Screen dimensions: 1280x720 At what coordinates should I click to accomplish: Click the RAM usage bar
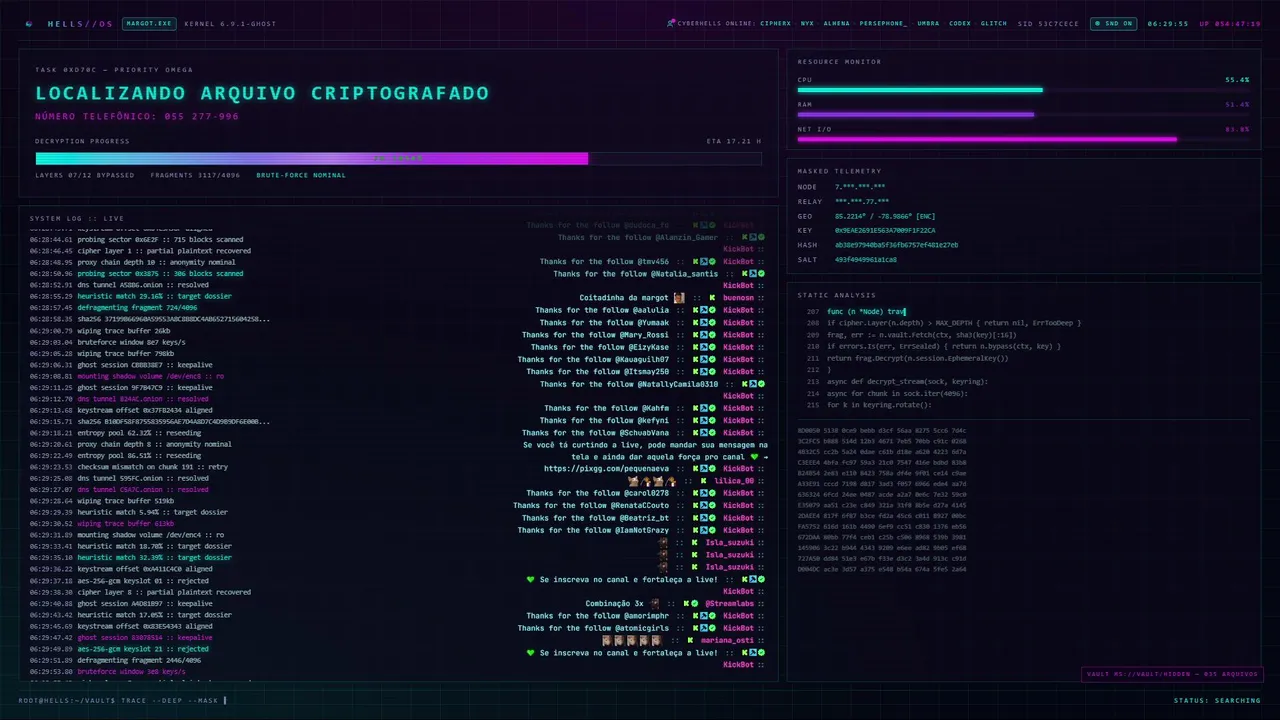coord(1023,115)
